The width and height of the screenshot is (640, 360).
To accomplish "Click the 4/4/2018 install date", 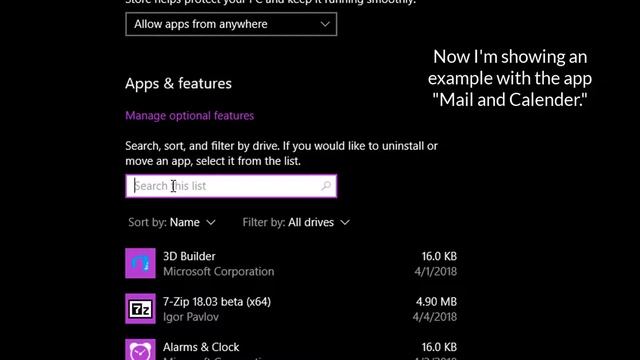I will point(435,317).
